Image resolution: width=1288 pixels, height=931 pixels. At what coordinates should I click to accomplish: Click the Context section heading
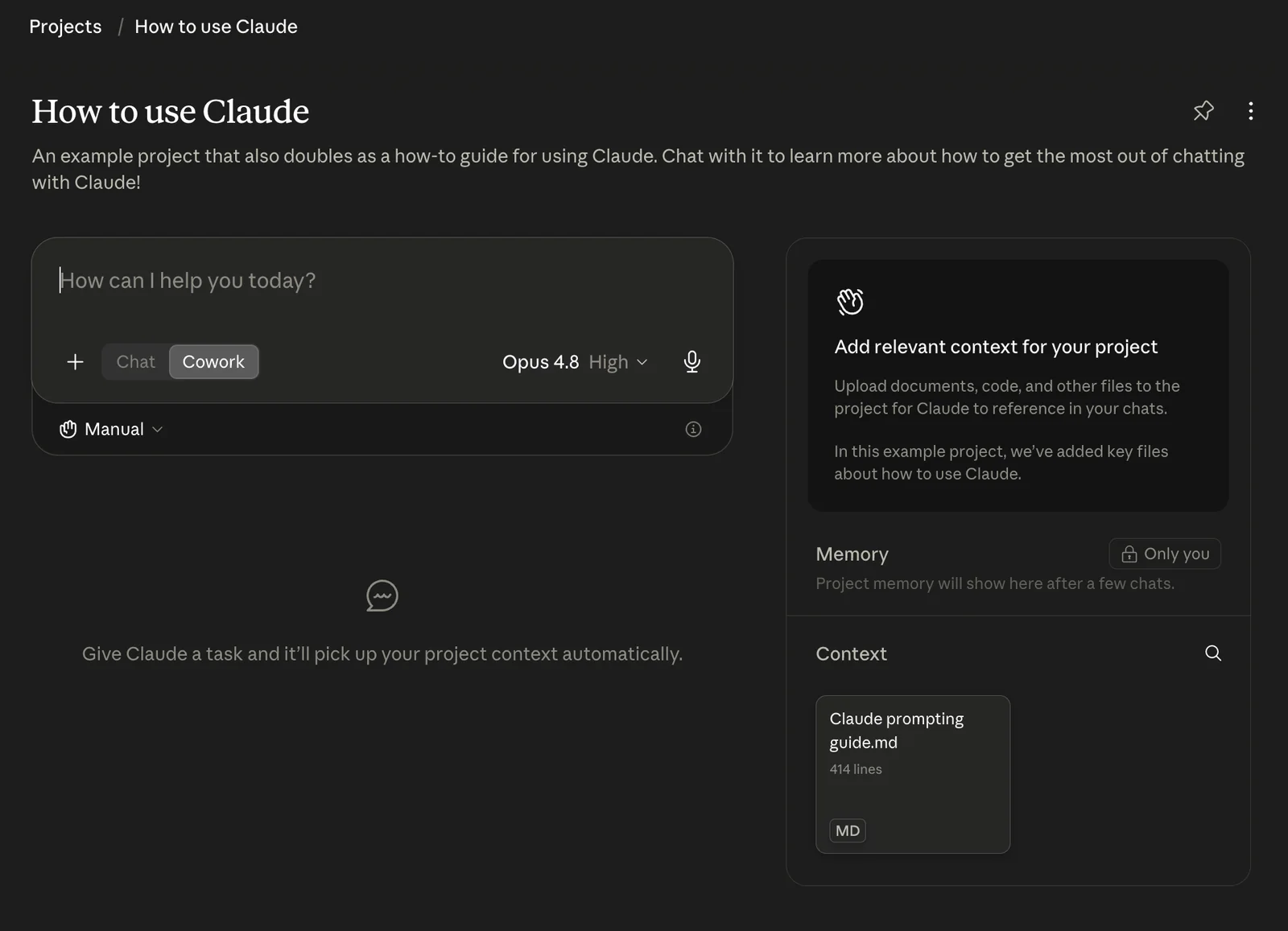click(851, 653)
